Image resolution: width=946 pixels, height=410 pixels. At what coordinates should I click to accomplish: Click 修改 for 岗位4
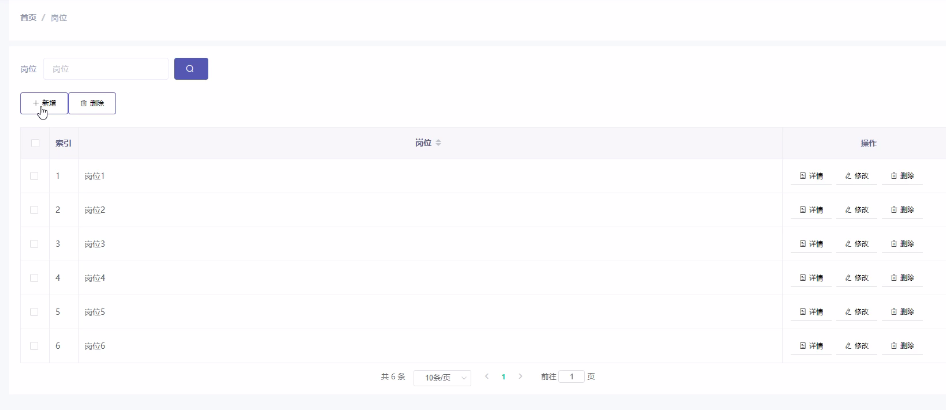tap(857, 278)
